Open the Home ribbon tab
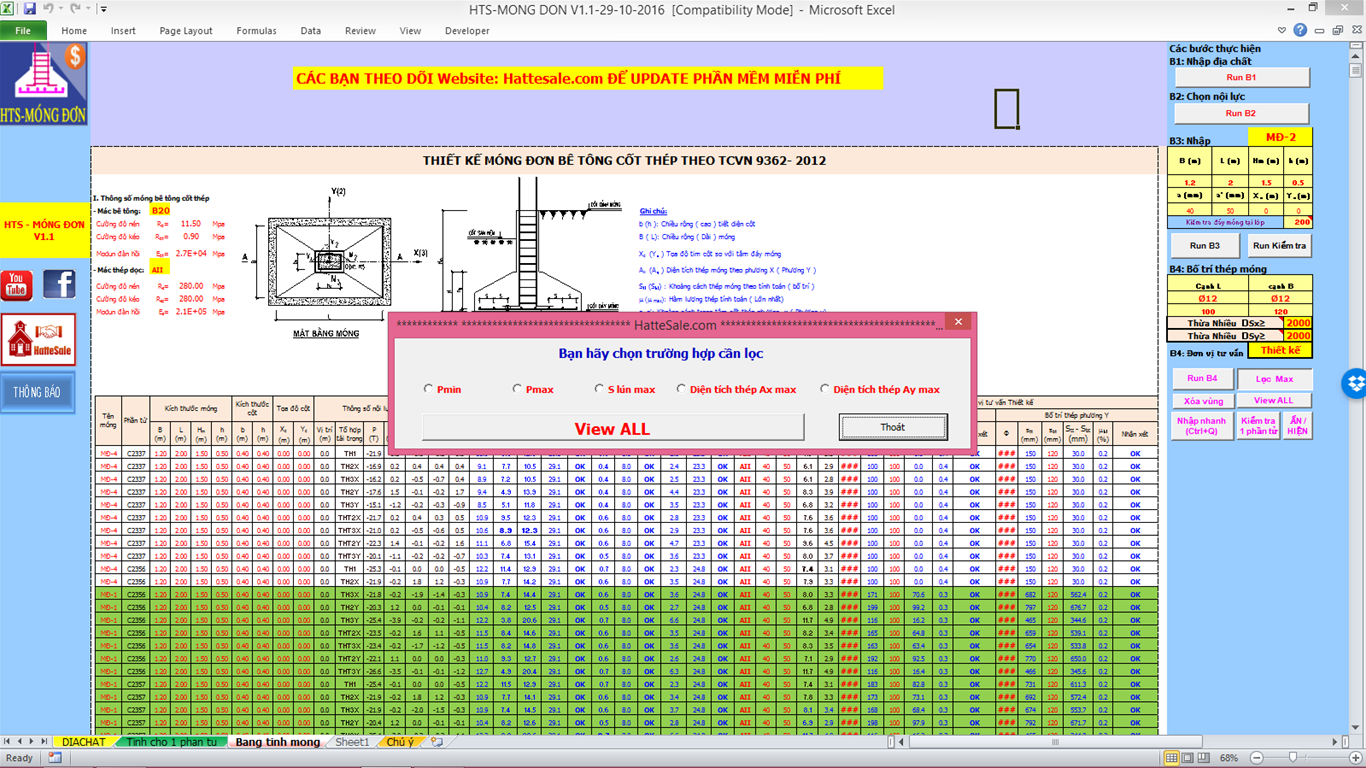The height and width of the screenshot is (768, 1366). point(74,31)
